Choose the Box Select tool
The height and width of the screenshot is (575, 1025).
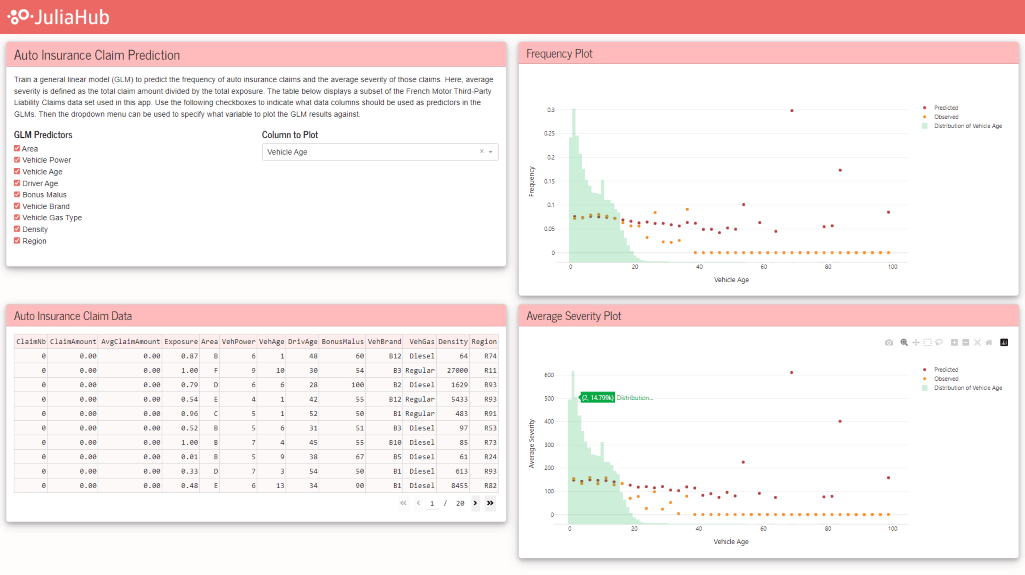click(x=927, y=342)
